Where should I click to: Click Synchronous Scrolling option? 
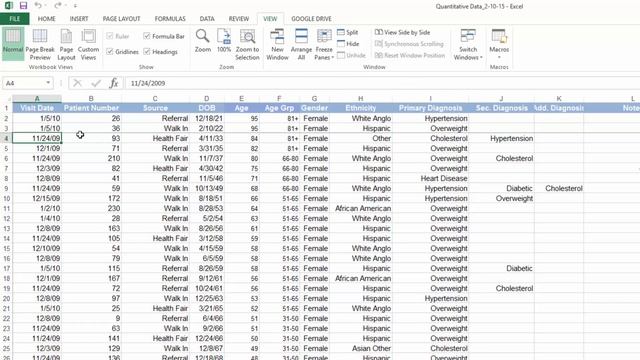pos(409,44)
